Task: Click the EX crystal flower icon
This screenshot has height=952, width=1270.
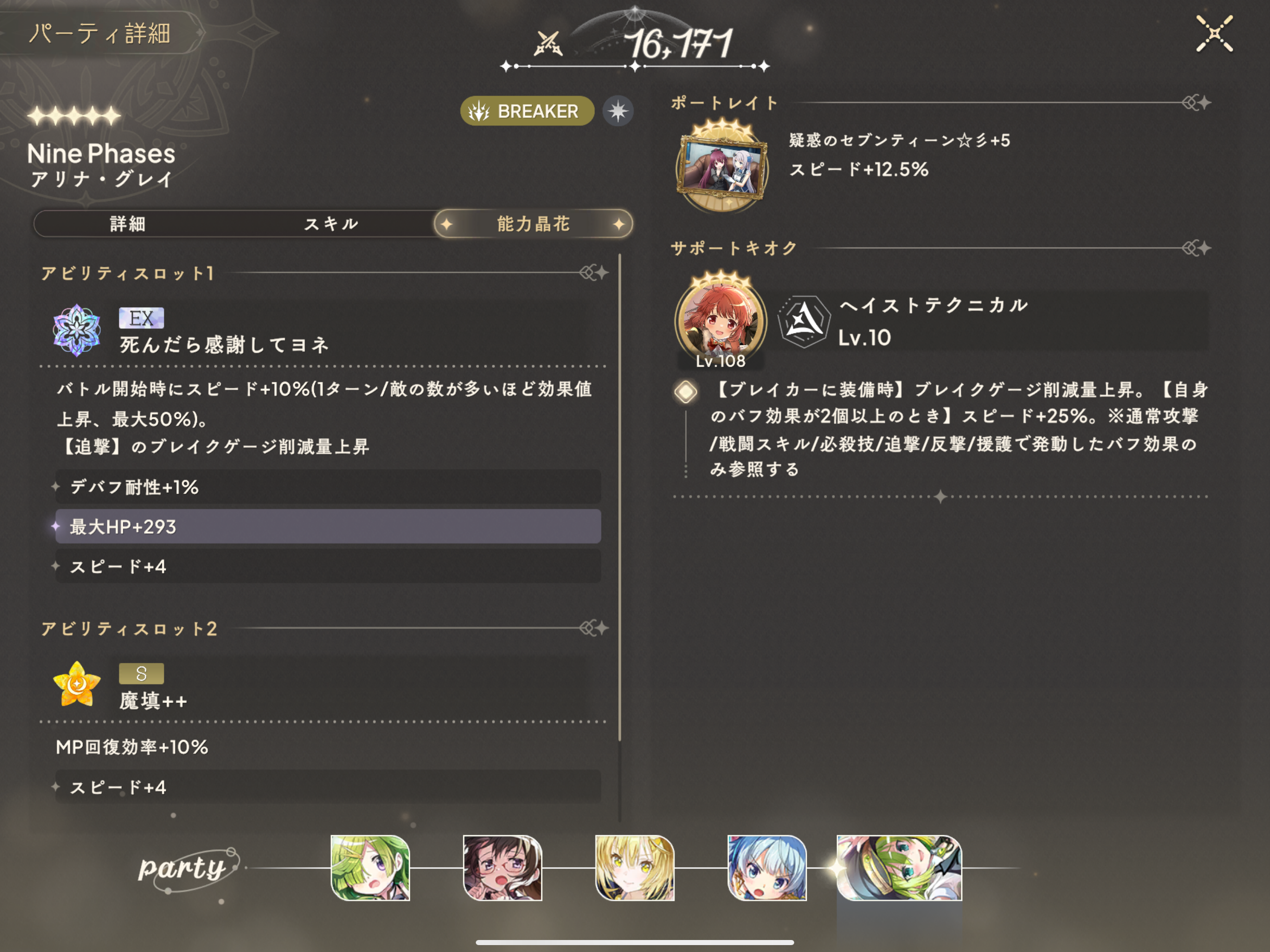Action: (x=77, y=331)
